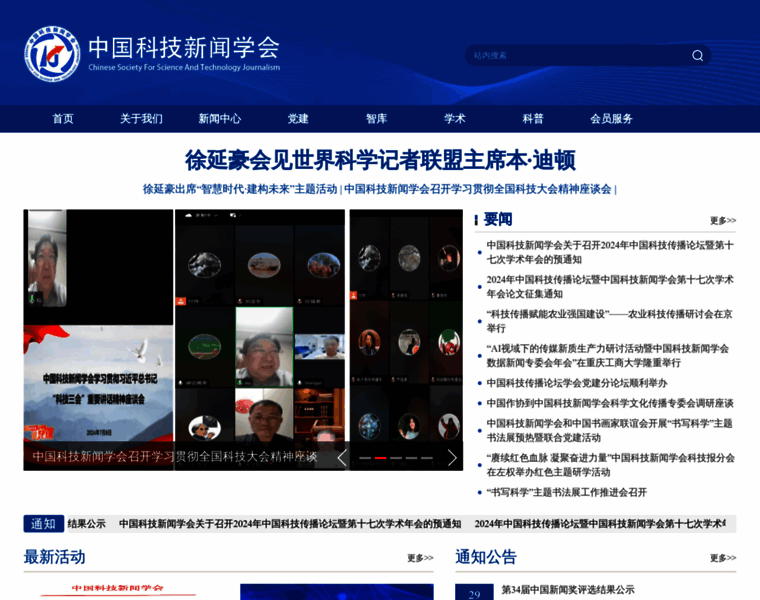Open ticker item 结果公示
Viewport: 760px width, 600px height.
(87, 523)
